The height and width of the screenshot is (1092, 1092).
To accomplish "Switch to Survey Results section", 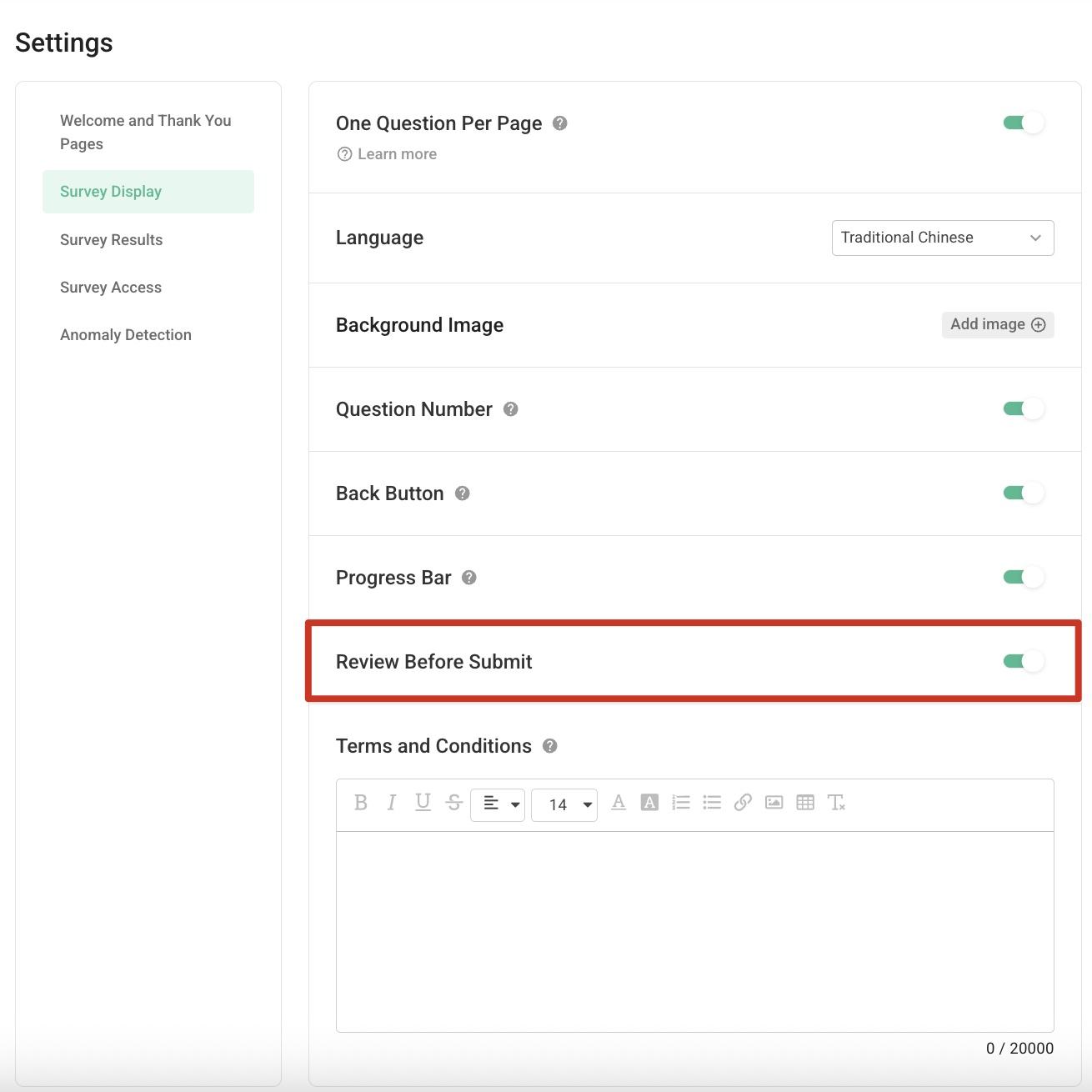I will point(111,239).
